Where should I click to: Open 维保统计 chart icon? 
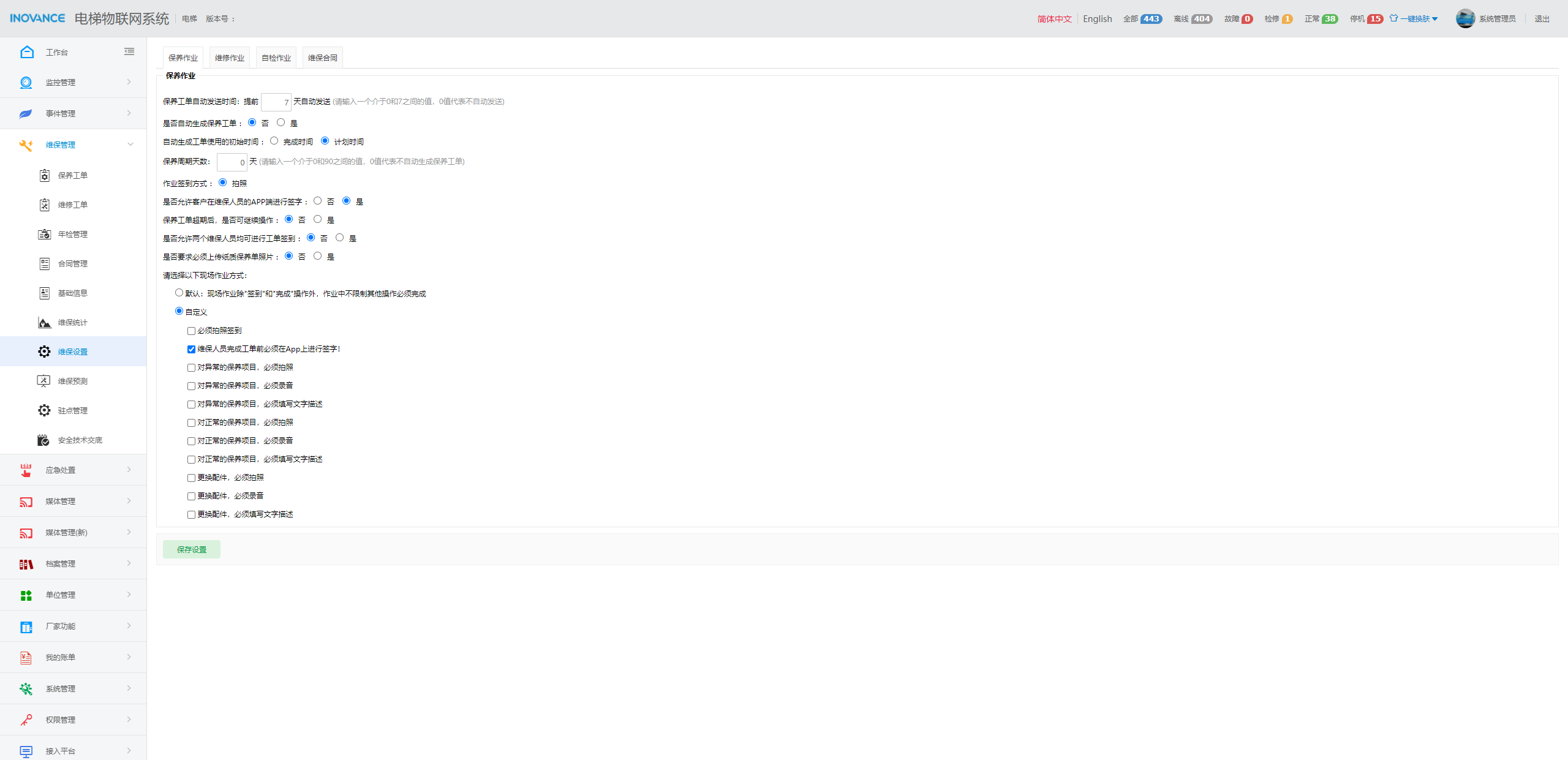(44, 323)
